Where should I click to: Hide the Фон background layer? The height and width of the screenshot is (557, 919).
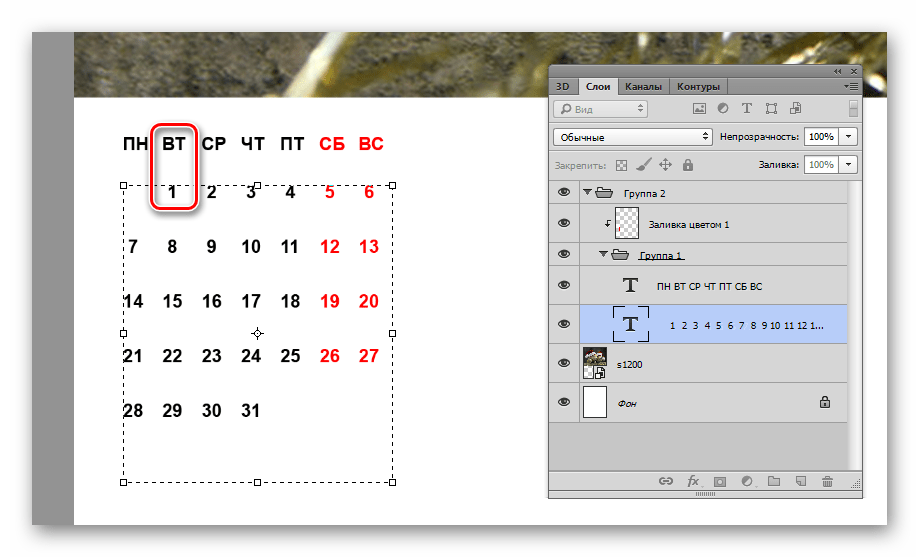click(x=564, y=402)
